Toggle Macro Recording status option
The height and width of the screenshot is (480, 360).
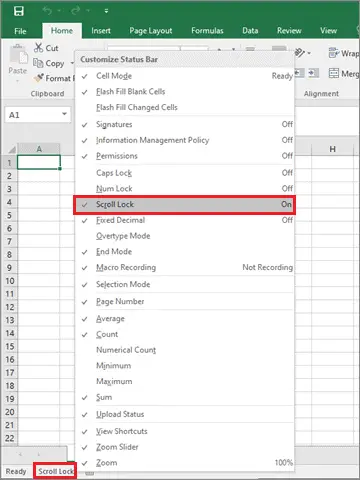[185, 267]
